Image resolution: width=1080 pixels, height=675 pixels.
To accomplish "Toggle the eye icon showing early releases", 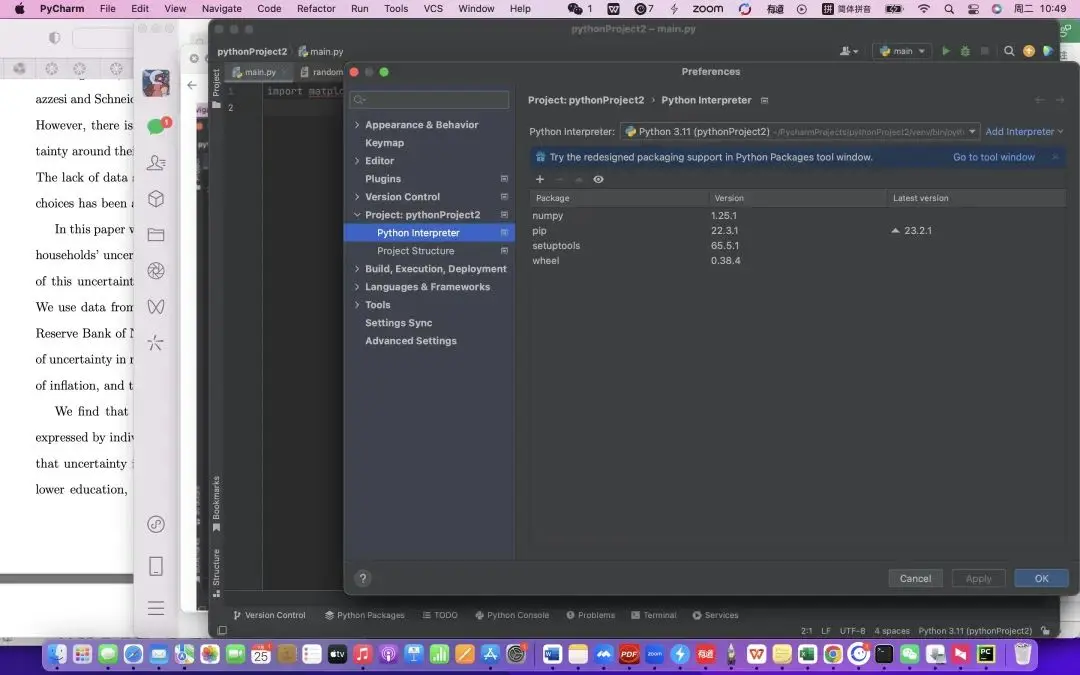I will click(598, 179).
